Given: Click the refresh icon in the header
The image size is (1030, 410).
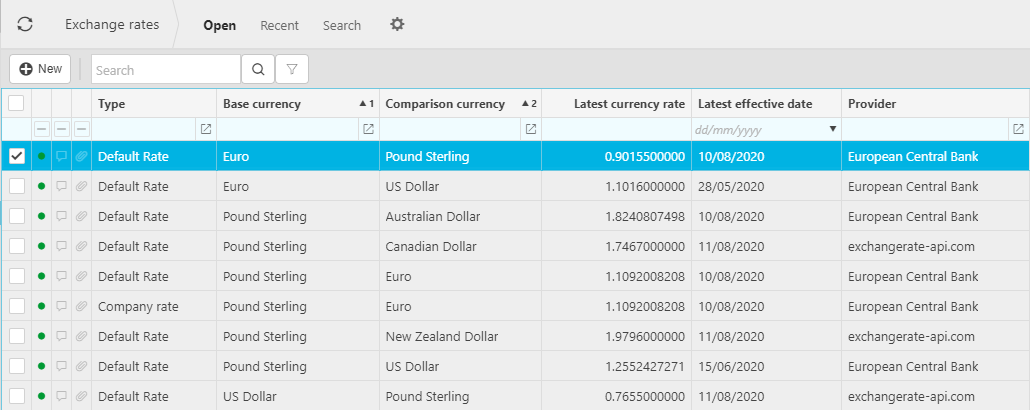Looking at the screenshot, I should [x=25, y=25].
